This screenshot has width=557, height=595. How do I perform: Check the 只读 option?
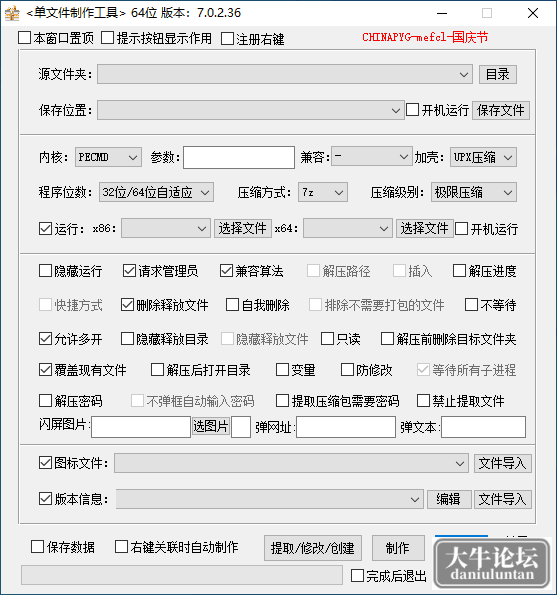pyautogui.click(x=327, y=338)
